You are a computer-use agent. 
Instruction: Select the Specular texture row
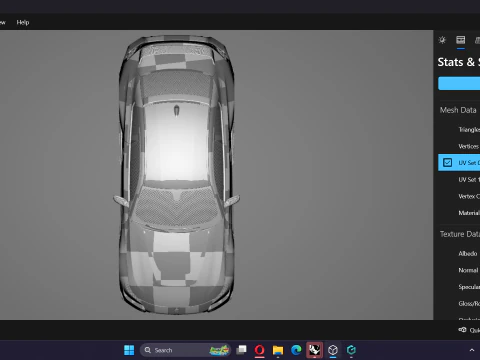459,287
